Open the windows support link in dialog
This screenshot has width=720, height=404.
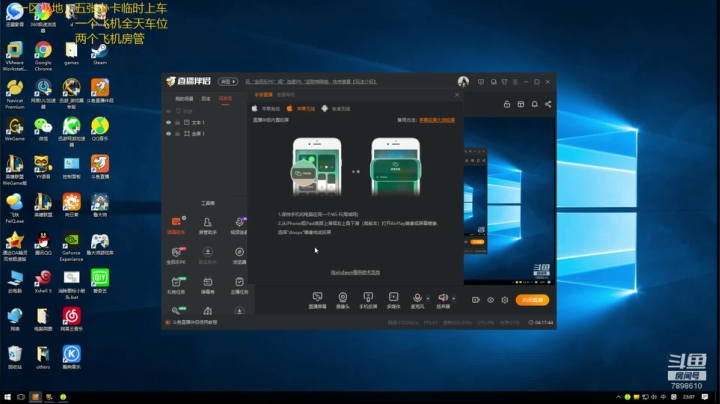[x=355, y=272]
